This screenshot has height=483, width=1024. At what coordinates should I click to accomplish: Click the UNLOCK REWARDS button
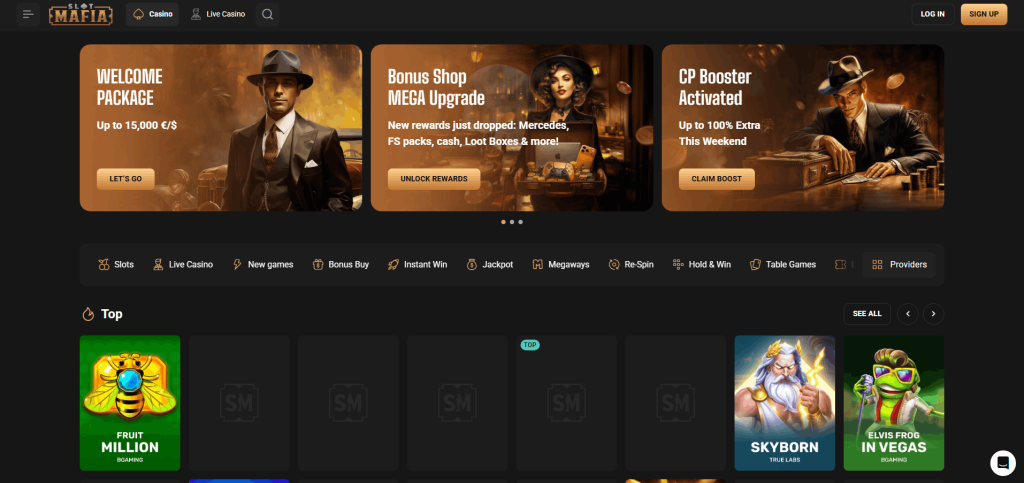pyautogui.click(x=434, y=179)
